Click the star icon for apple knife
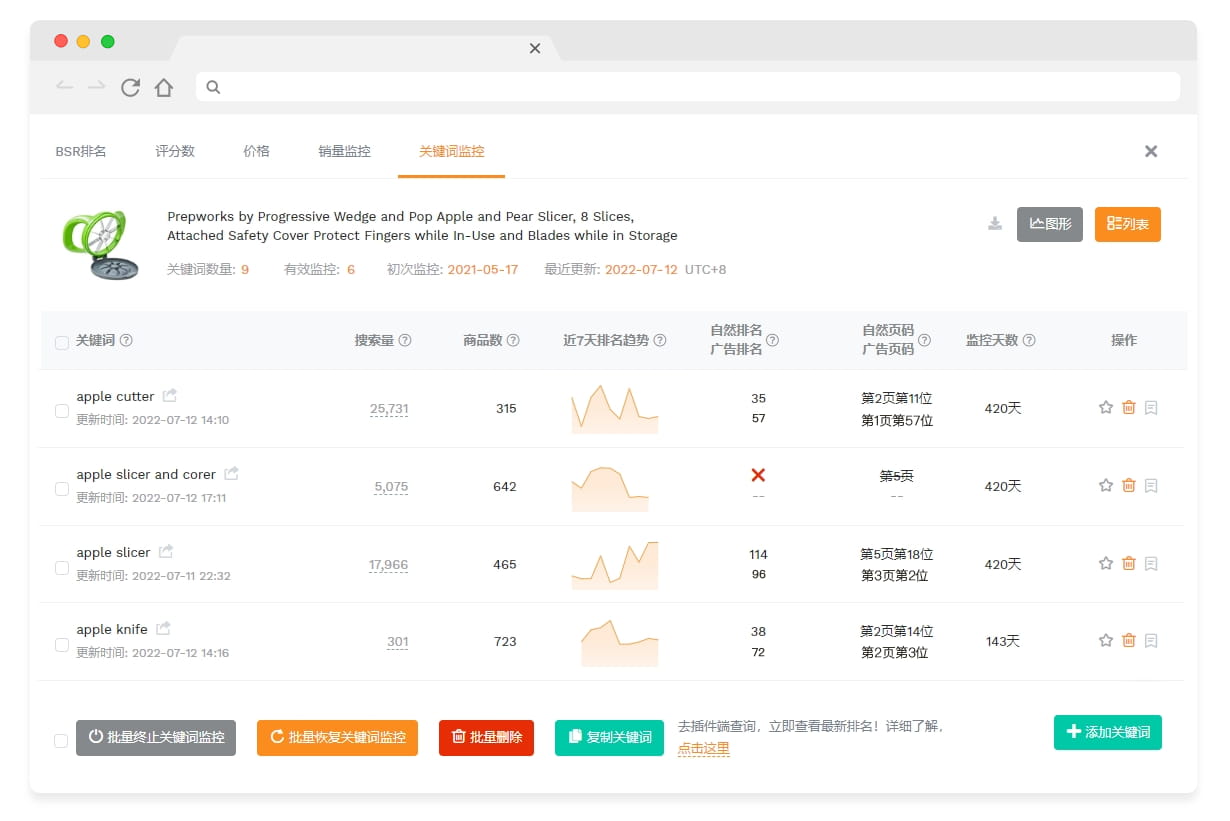This screenshot has width=1230, height=821. [x=1106, y=641]
